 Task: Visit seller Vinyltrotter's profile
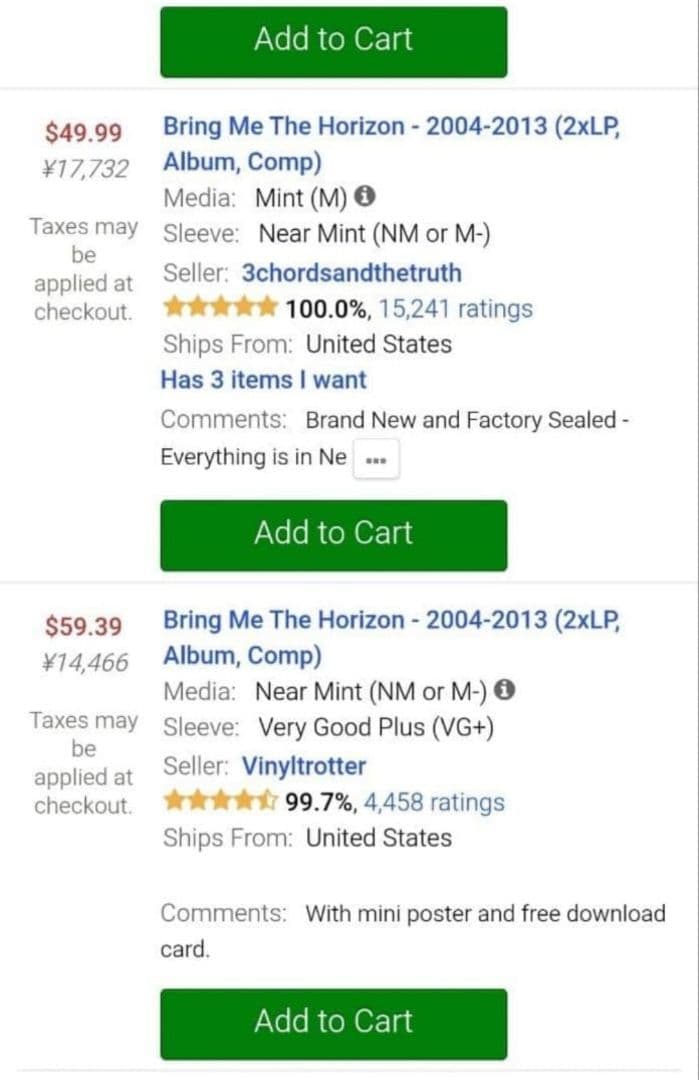point(304,766)
